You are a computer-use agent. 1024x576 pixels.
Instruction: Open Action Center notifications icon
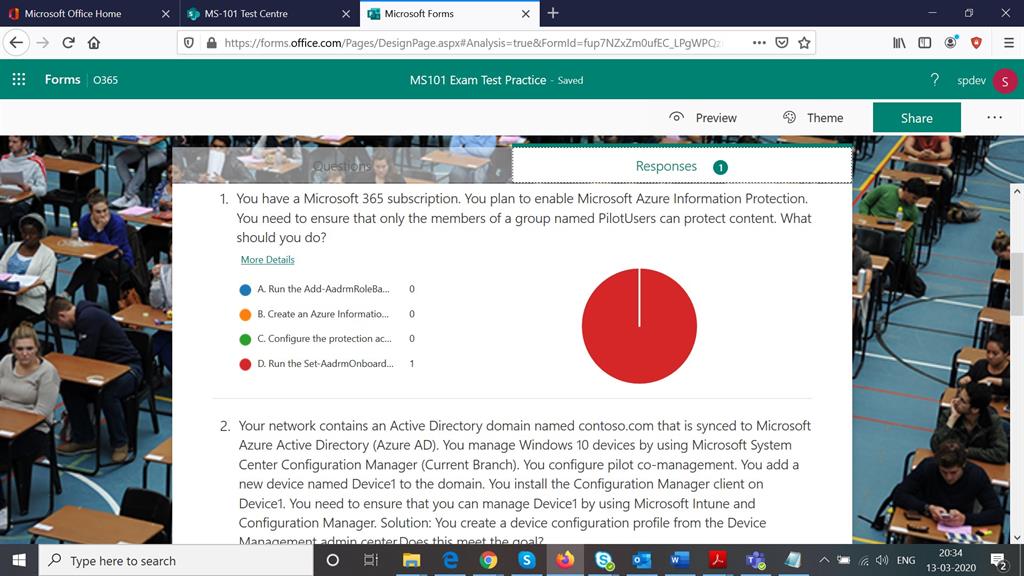point(999,560)
